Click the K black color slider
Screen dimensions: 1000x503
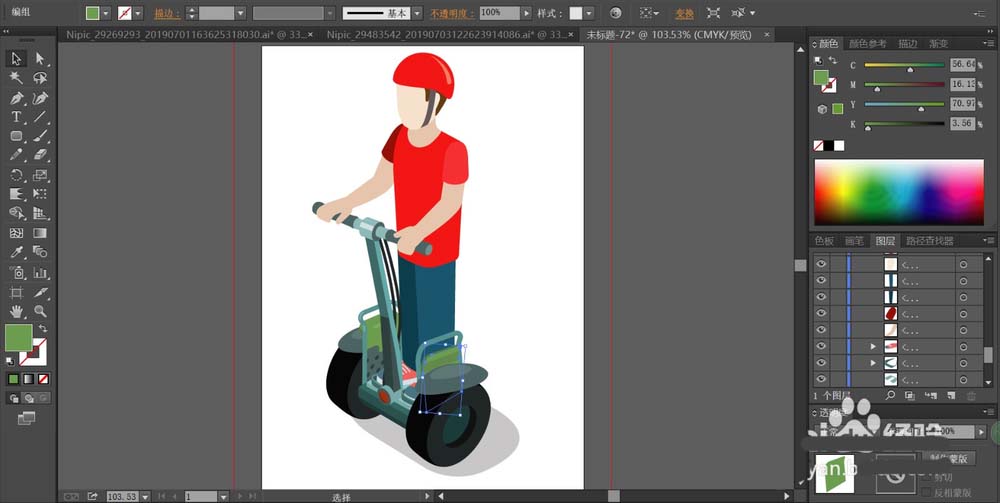904,124
